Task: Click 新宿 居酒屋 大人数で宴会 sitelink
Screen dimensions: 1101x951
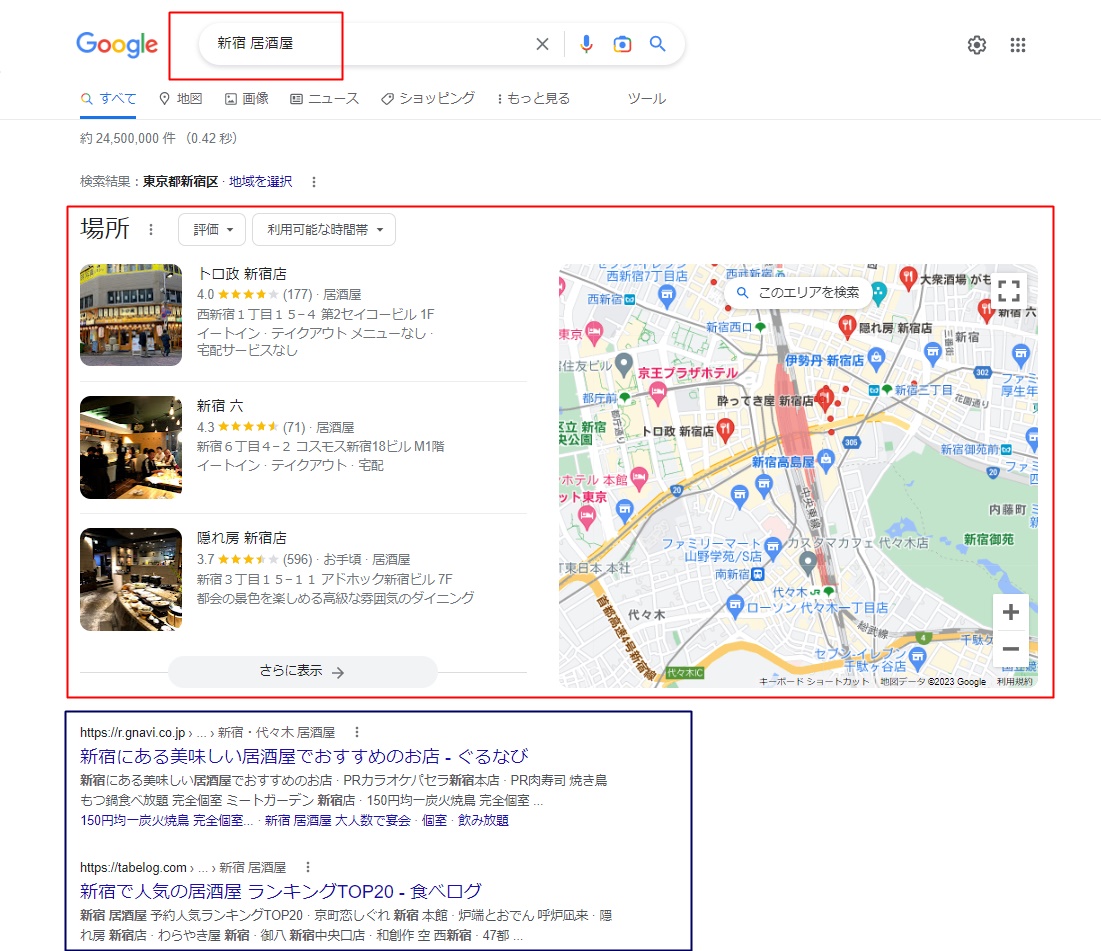Action: [x=337, y=820]
